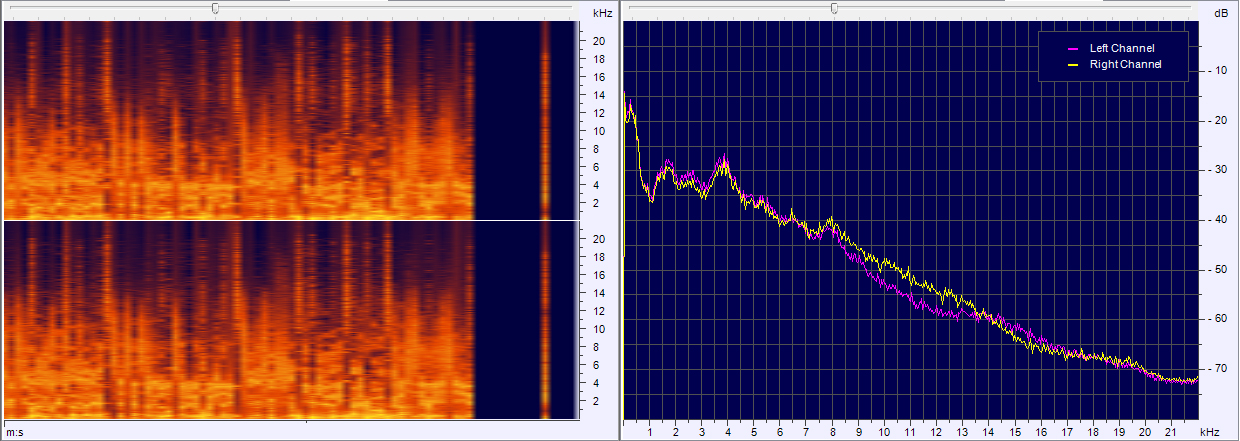The width and height of the screenshot is (1240, 441).
Task: Click the 21 kHz label on spectrum axis
Action: click(1171, 432)
